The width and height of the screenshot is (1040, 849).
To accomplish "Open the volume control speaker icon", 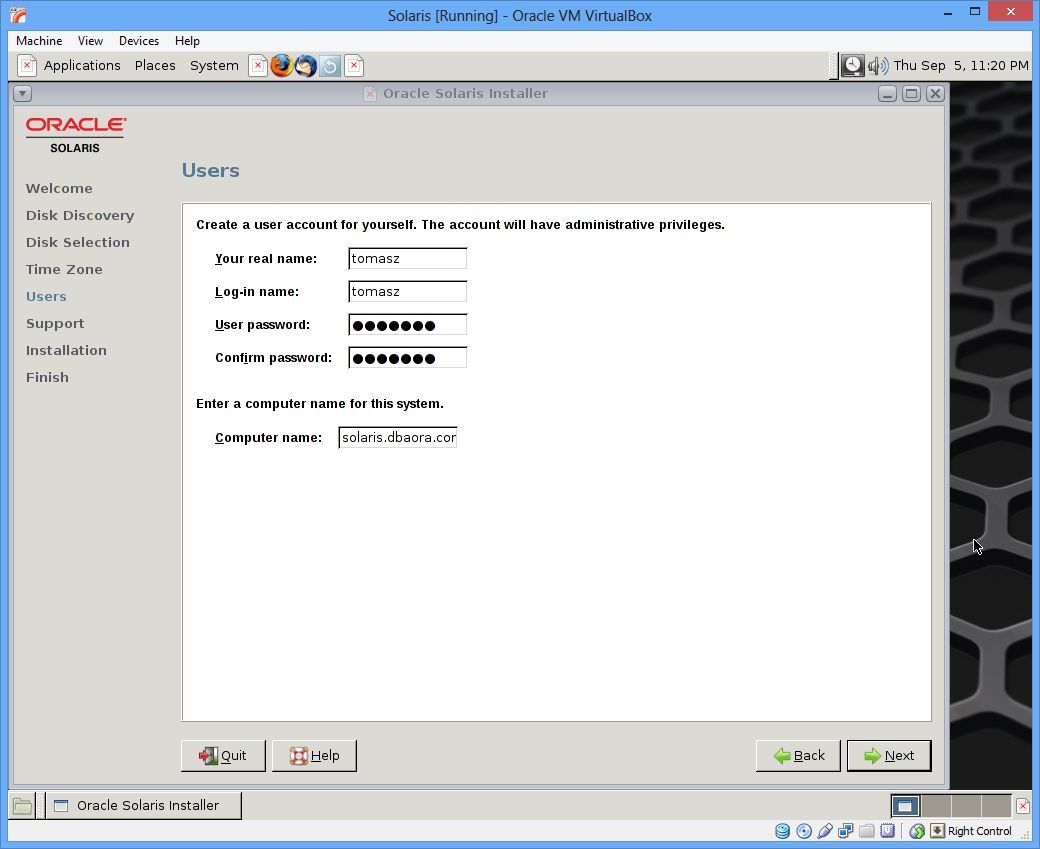I will [x=878, y=66].
